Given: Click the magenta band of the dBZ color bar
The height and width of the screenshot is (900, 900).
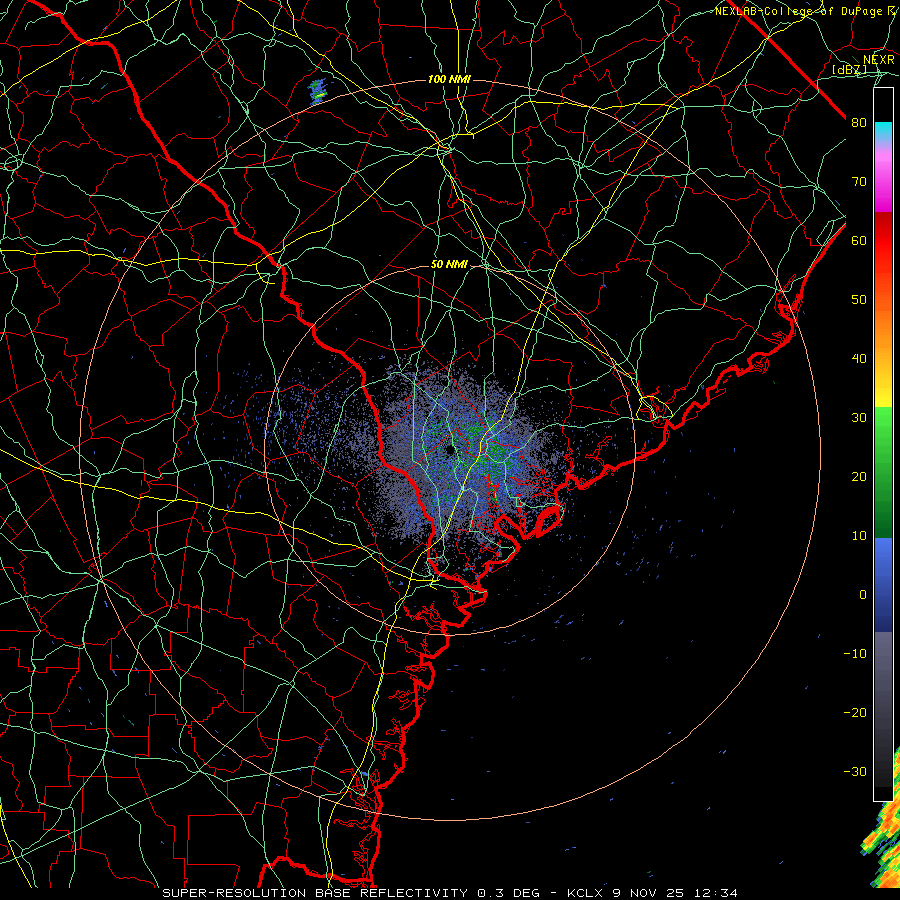Looking at the screenshot, I should click(883, 181).
